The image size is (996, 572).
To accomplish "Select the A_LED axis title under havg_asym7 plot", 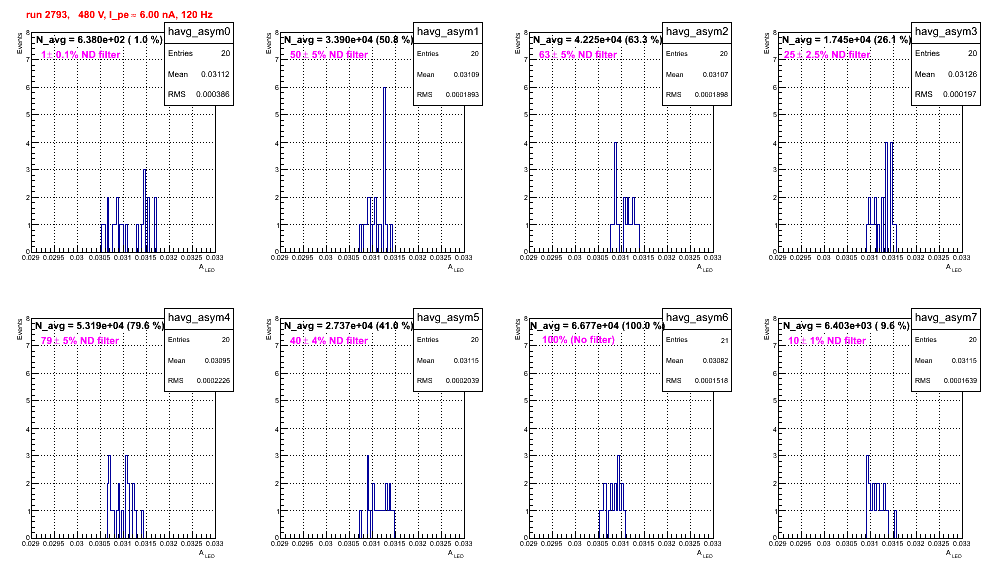I will pos(954,554).
